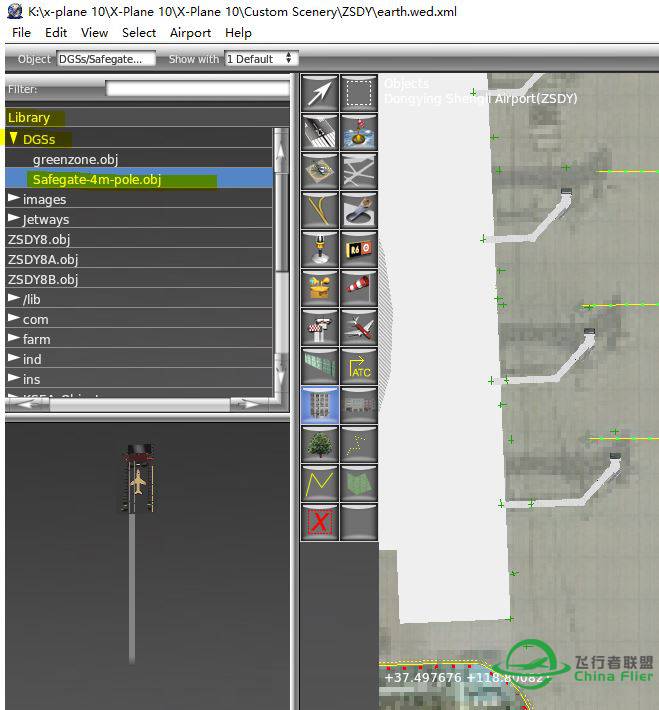Click the library Filter text field
Image resolution: width=659 pixels, height=710 pixels.
pos(197,89)
